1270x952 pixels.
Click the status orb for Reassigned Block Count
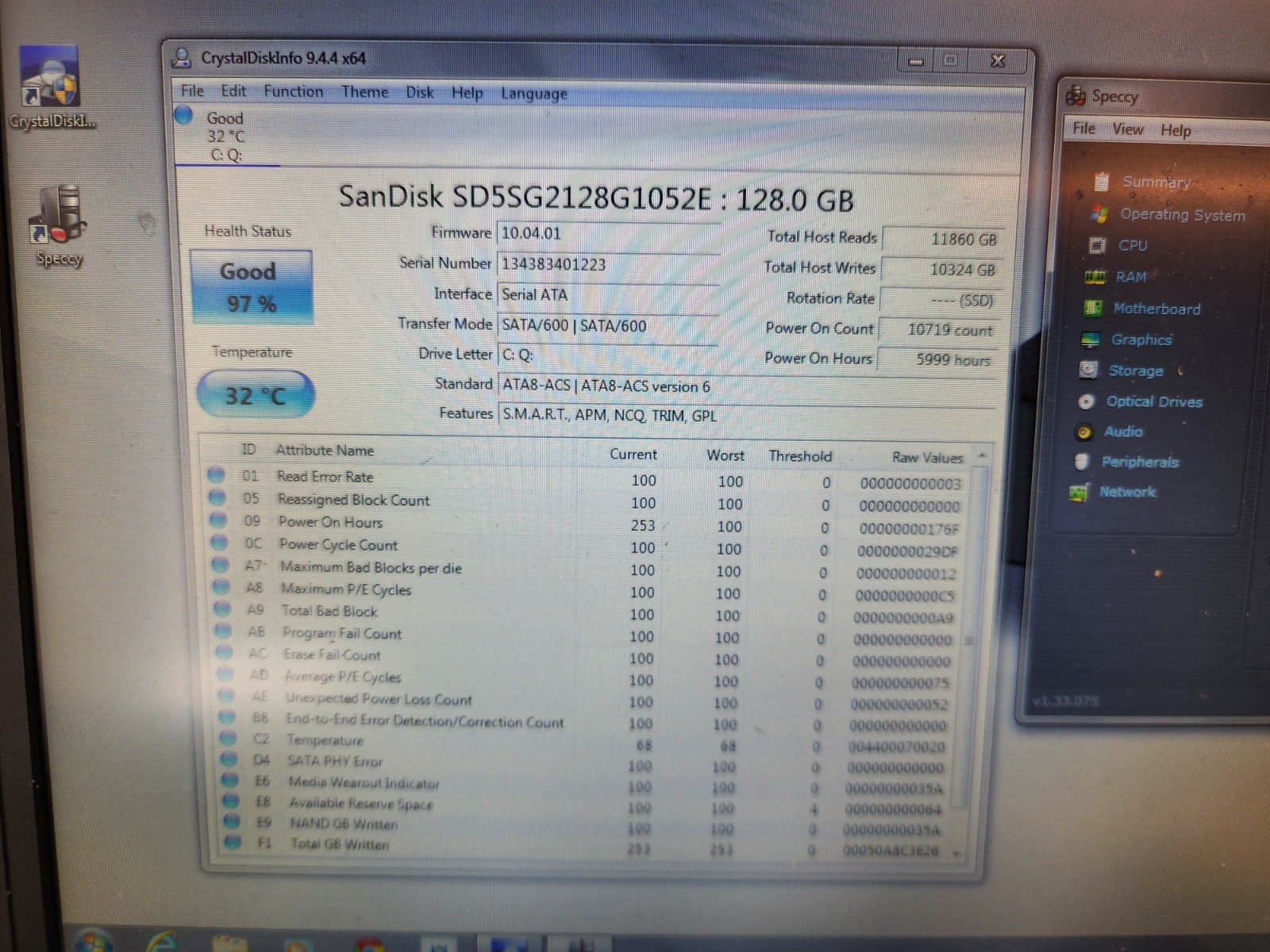coord(217,498)
